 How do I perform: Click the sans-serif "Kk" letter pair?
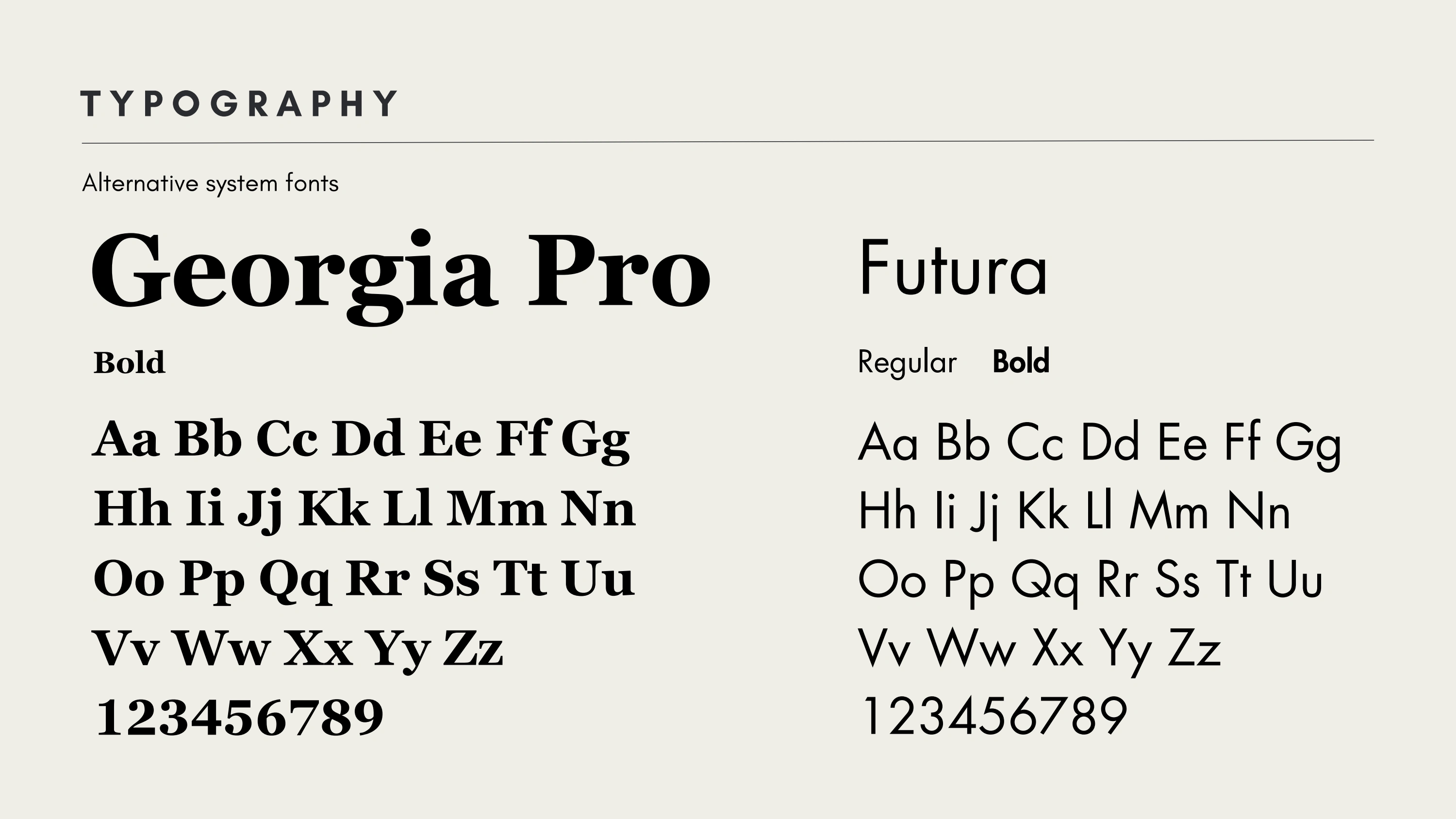pos(1043,511)
